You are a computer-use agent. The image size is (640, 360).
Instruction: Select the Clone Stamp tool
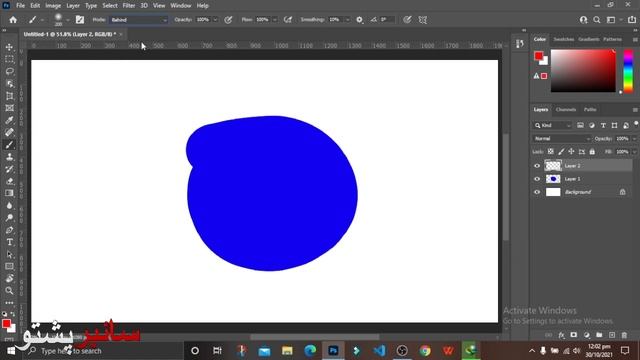pyautogui.click(x=9, y=157)
